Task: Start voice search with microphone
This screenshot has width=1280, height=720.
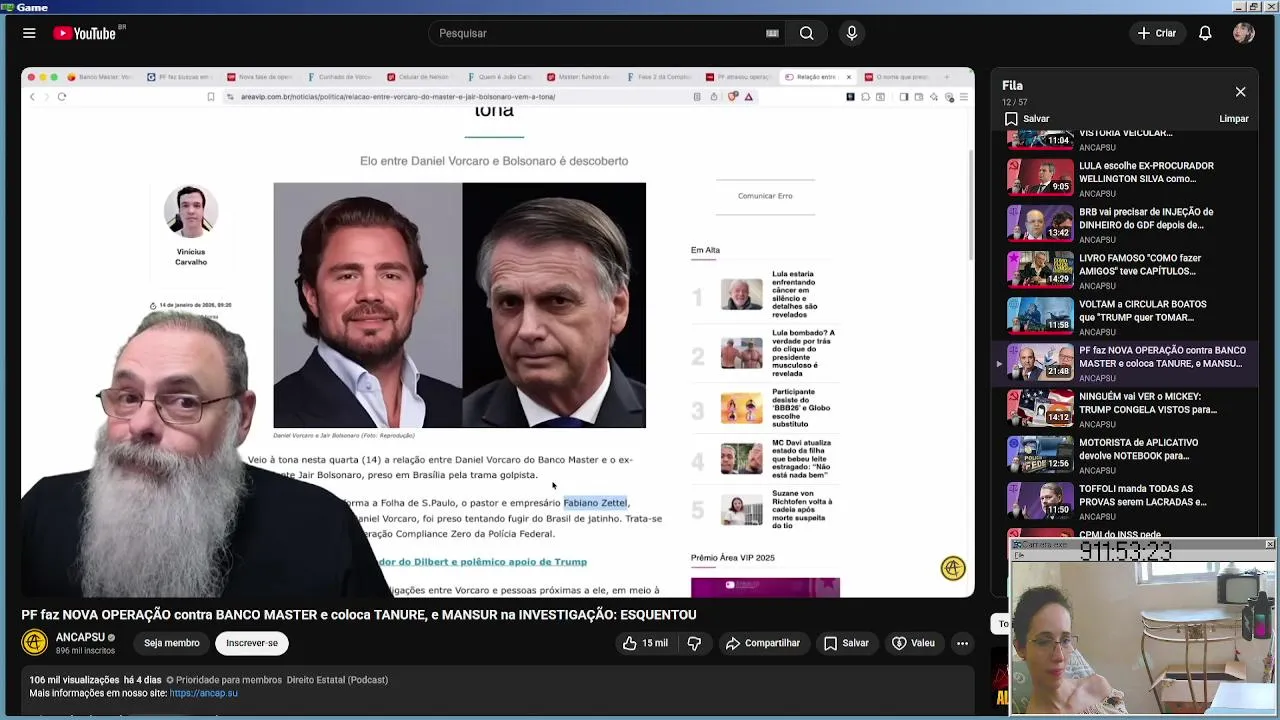Action: pos(852,33)
